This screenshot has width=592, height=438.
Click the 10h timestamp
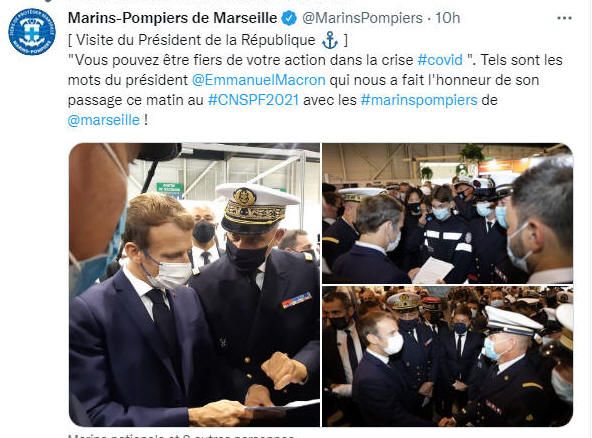[x=448, y=18]
